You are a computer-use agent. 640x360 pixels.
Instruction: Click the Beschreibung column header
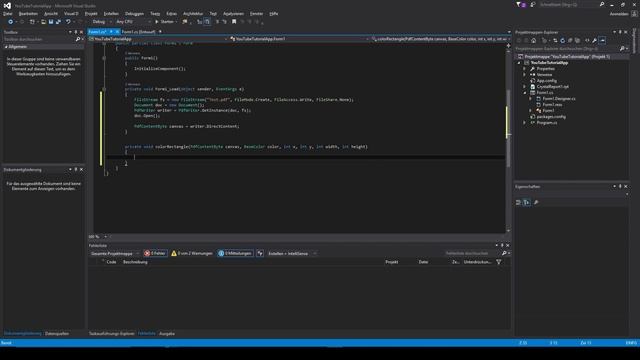coord(135,262)
